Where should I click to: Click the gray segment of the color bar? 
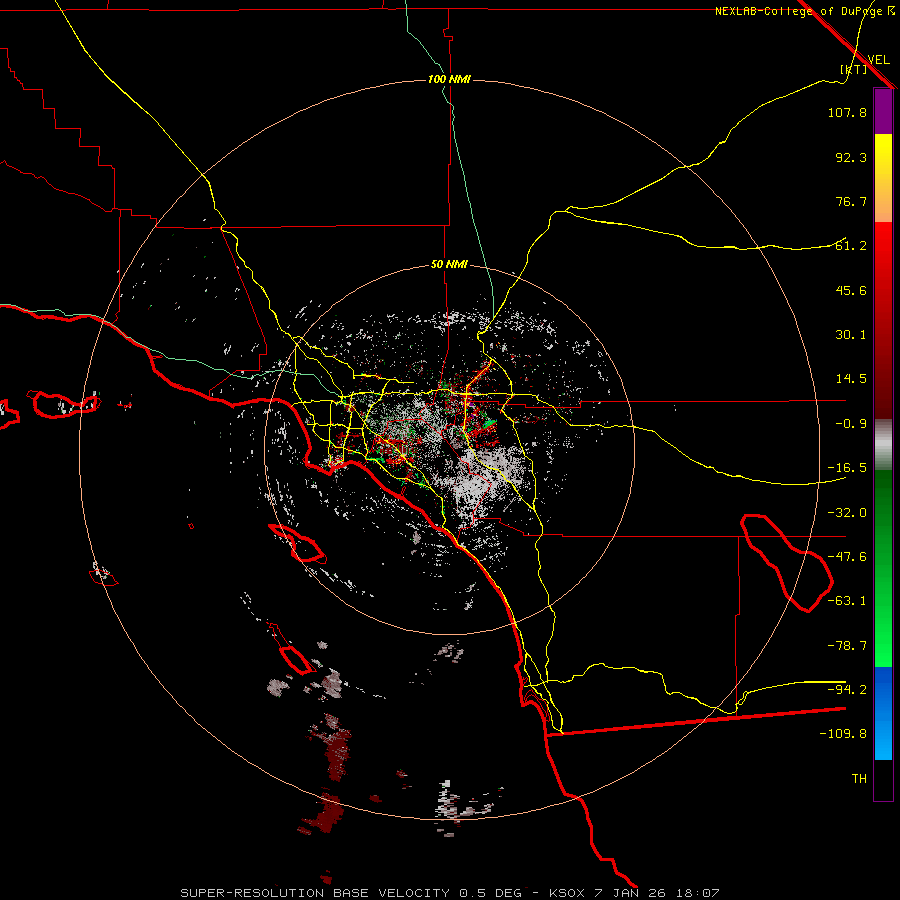(883, 444)
